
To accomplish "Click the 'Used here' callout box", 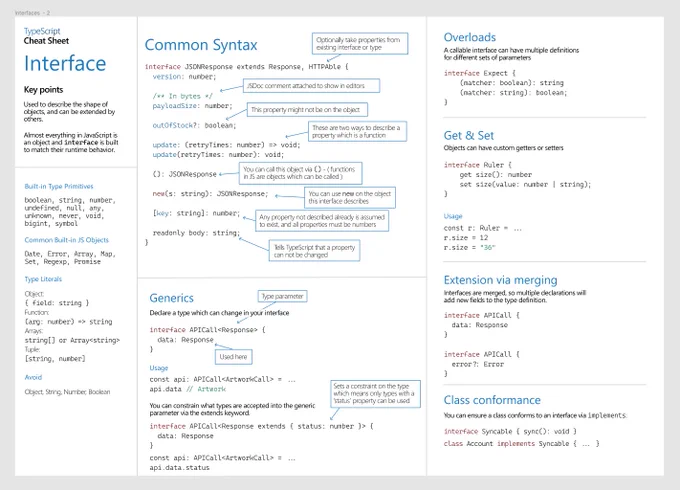I will [233, 357].
